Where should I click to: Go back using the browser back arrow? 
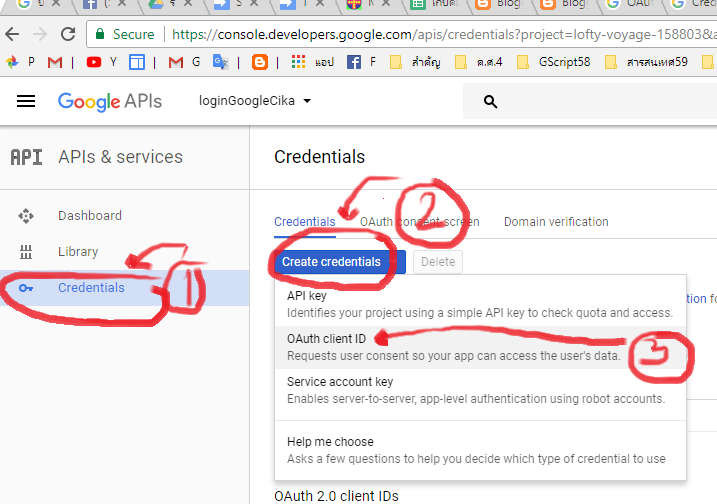click(12, 34)
